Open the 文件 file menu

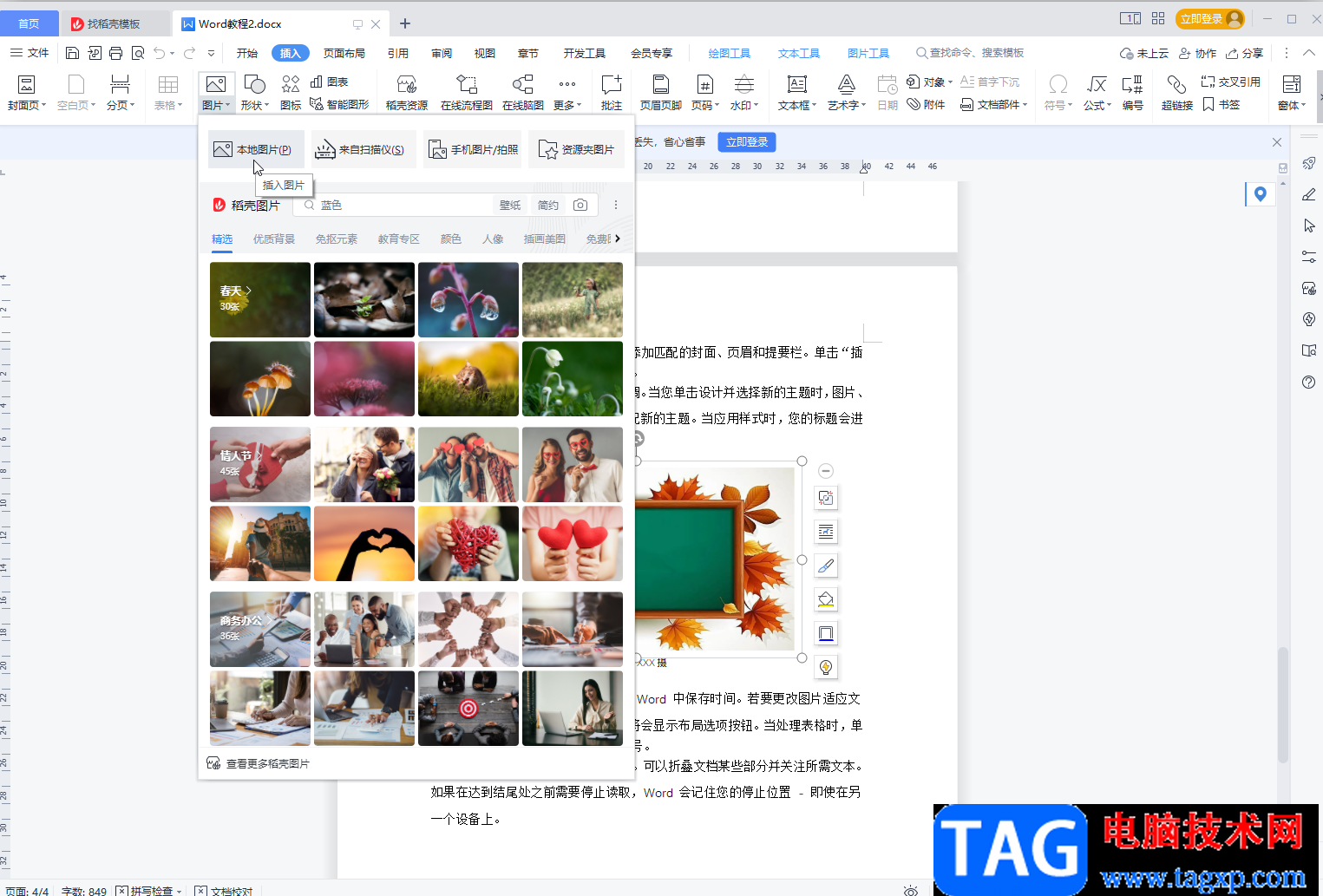[29, 53]
